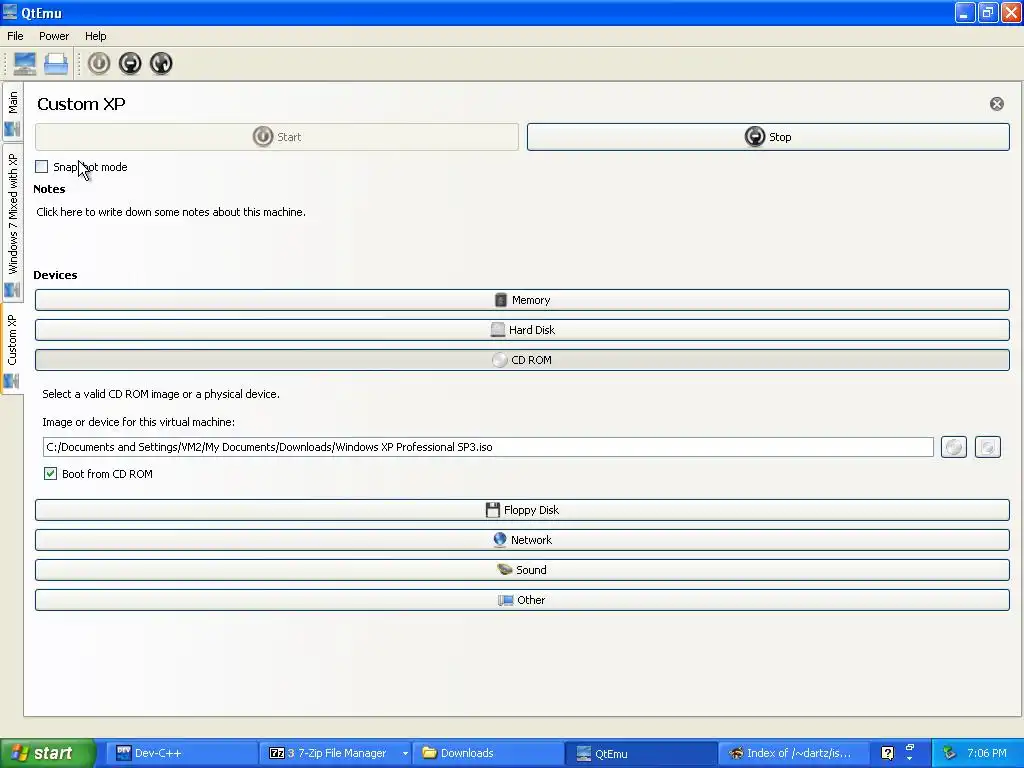Switch to Windows 7 Mixed with XP tab

[12, 222]
